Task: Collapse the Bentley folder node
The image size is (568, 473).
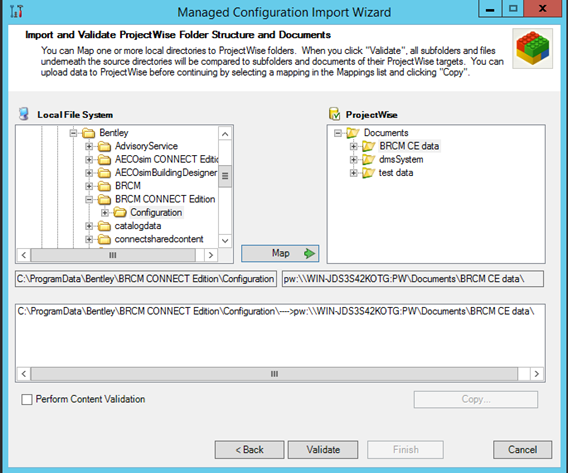Action: 74,133
